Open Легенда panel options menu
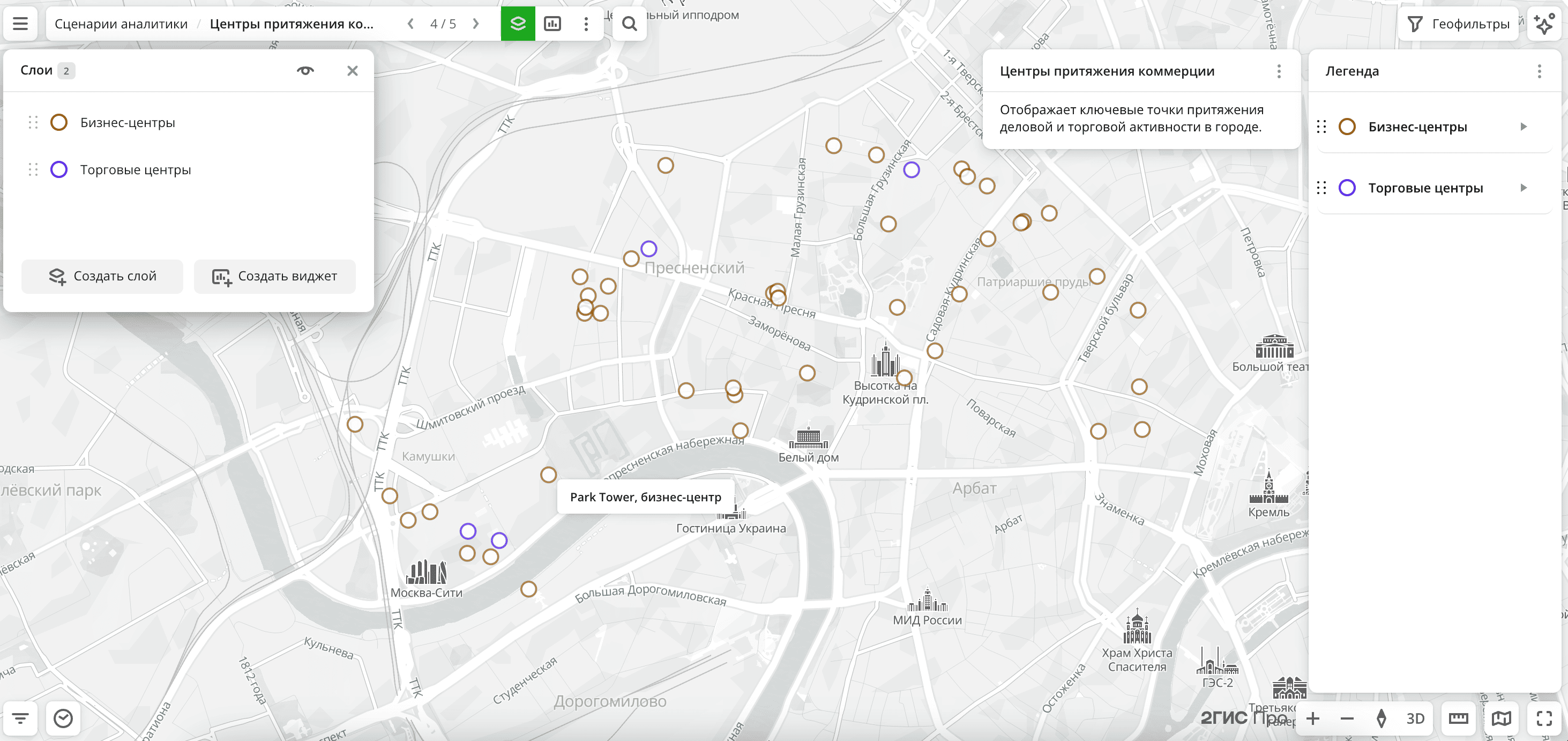Screen dimensions: 1568x741 point(1539,71)
